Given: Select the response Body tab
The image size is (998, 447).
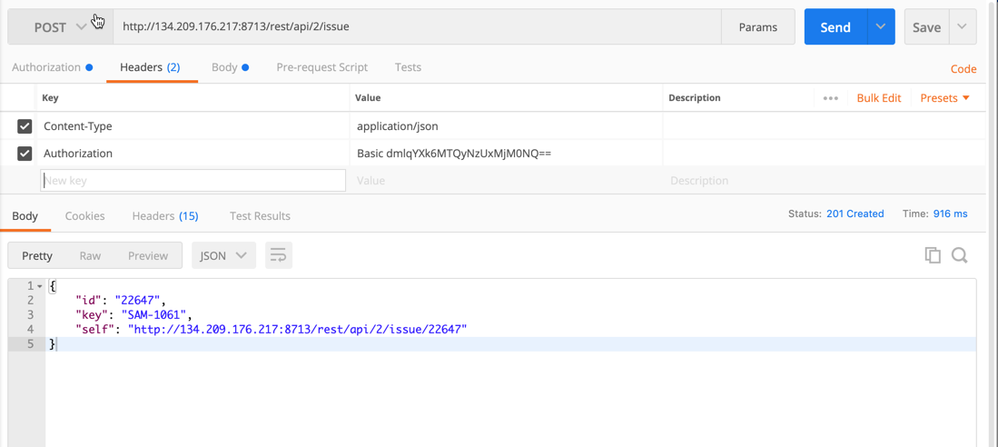Looking at the screenshot, I should click(25, 216).
